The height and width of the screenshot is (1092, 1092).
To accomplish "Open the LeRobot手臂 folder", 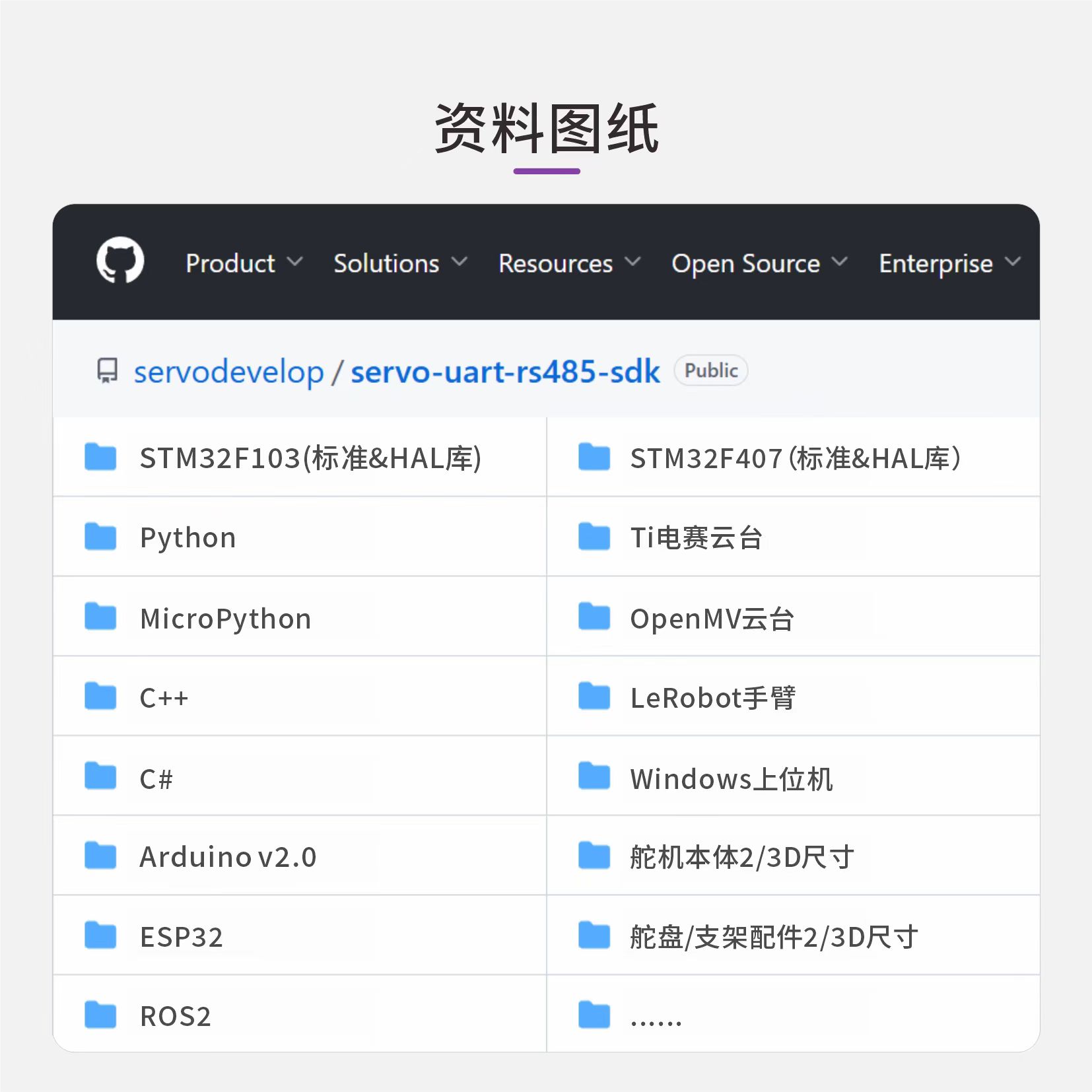I will click(x=713, y=698).
